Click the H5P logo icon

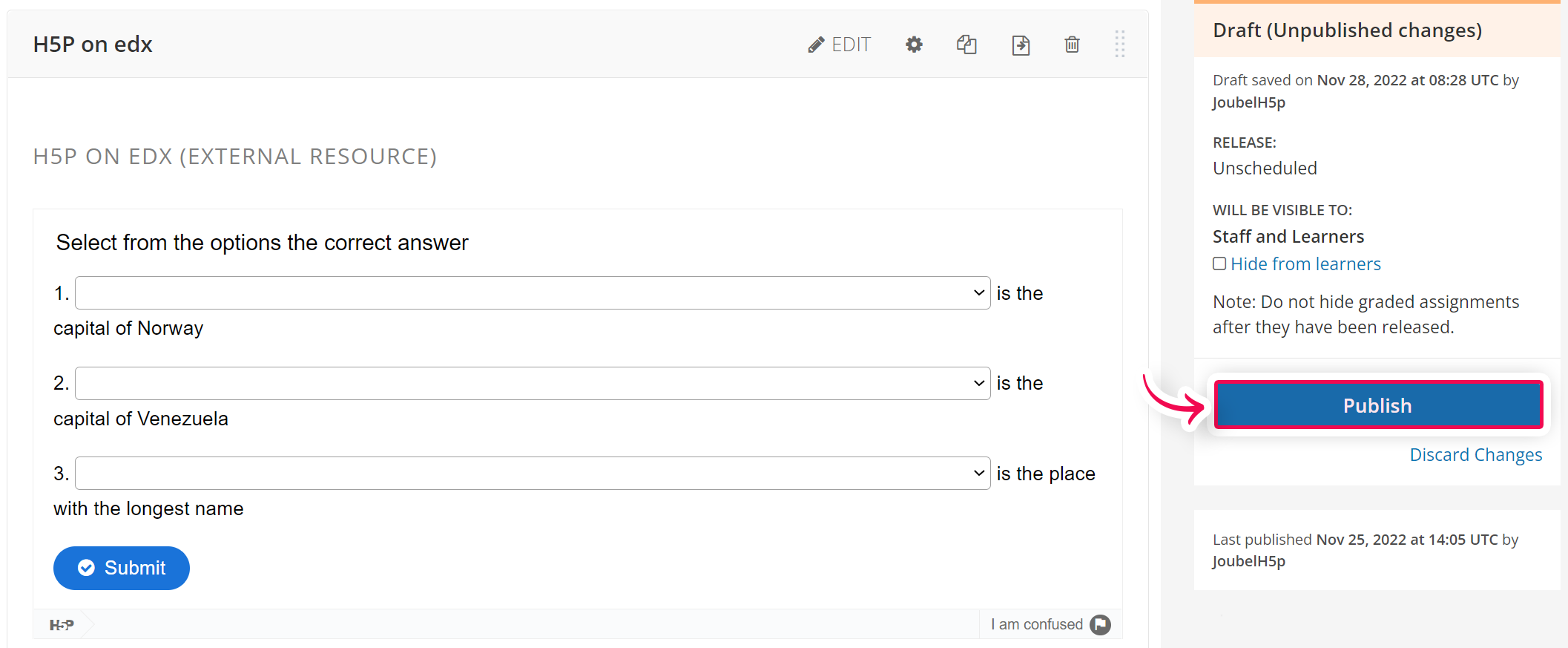[62, 625]
